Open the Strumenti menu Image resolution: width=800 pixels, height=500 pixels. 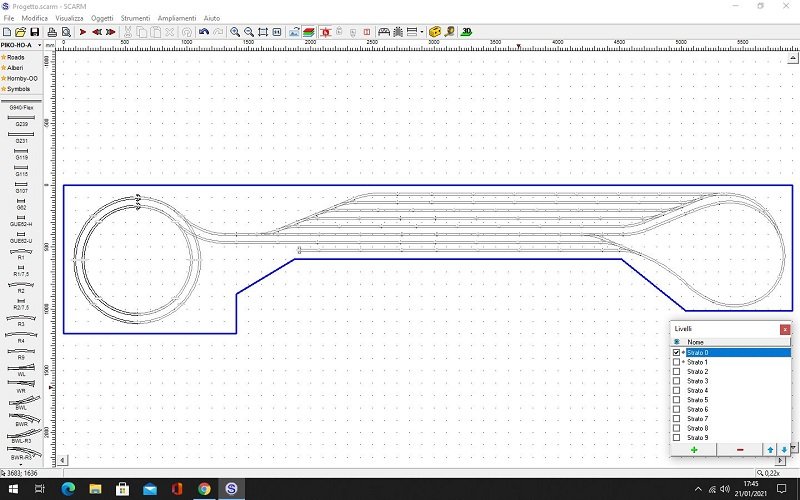pos(135,18)
